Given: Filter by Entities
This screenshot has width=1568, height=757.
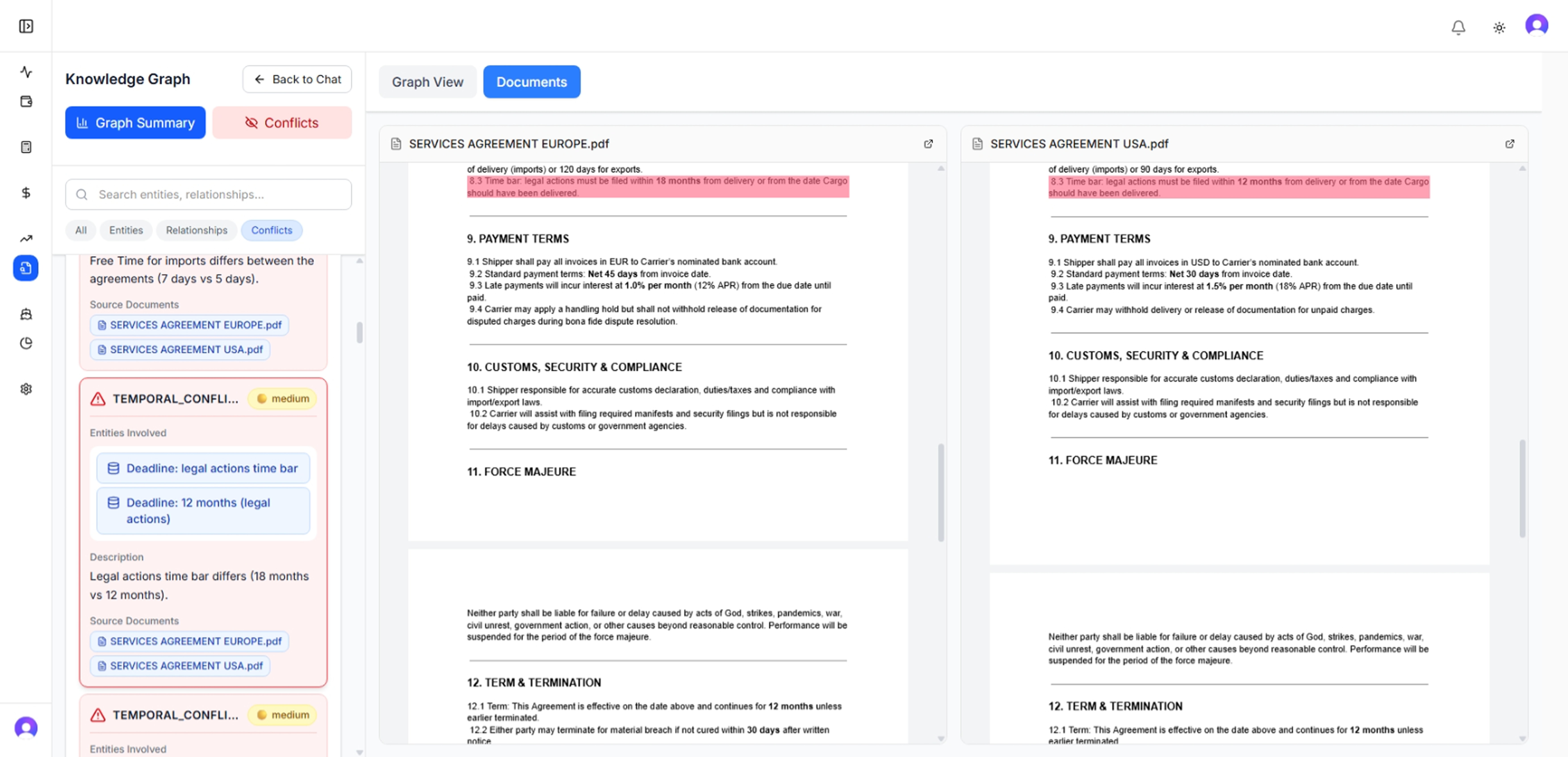Looking at the screenshot, I should tap(126, 230).
